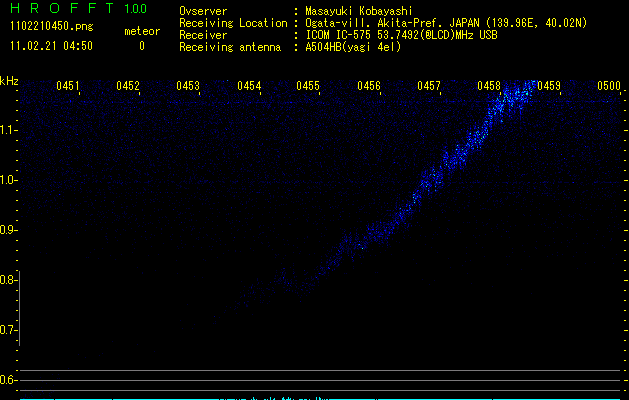This screenshot has width=629, height=400.
Task: Click the HROFFT 1.0.0 title text
Action: tap(78, 8)
